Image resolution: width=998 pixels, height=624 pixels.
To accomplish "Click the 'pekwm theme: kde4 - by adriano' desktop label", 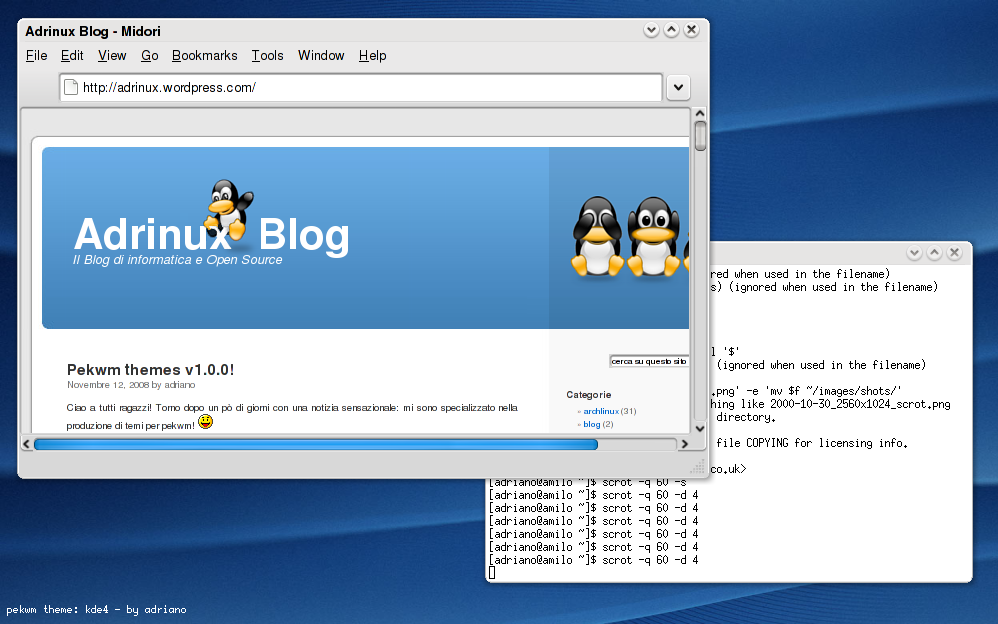I will click(97, 609).
